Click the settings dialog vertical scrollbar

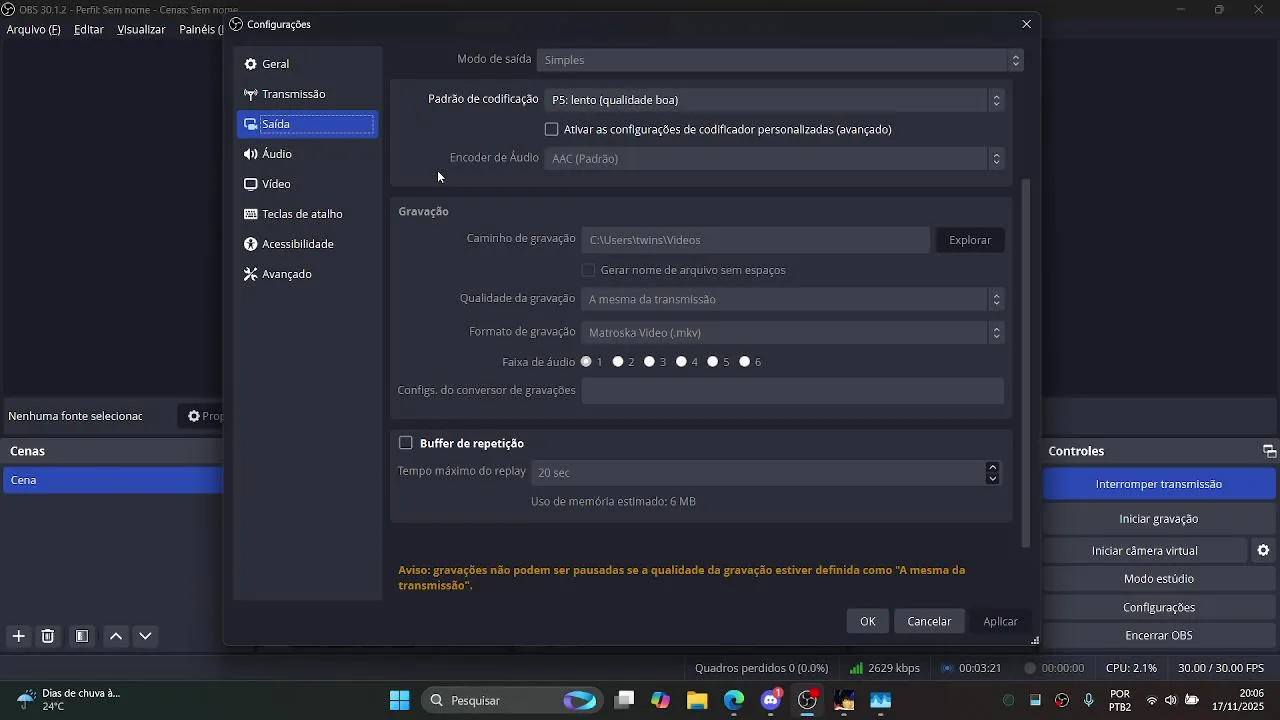click(1026, 362)
